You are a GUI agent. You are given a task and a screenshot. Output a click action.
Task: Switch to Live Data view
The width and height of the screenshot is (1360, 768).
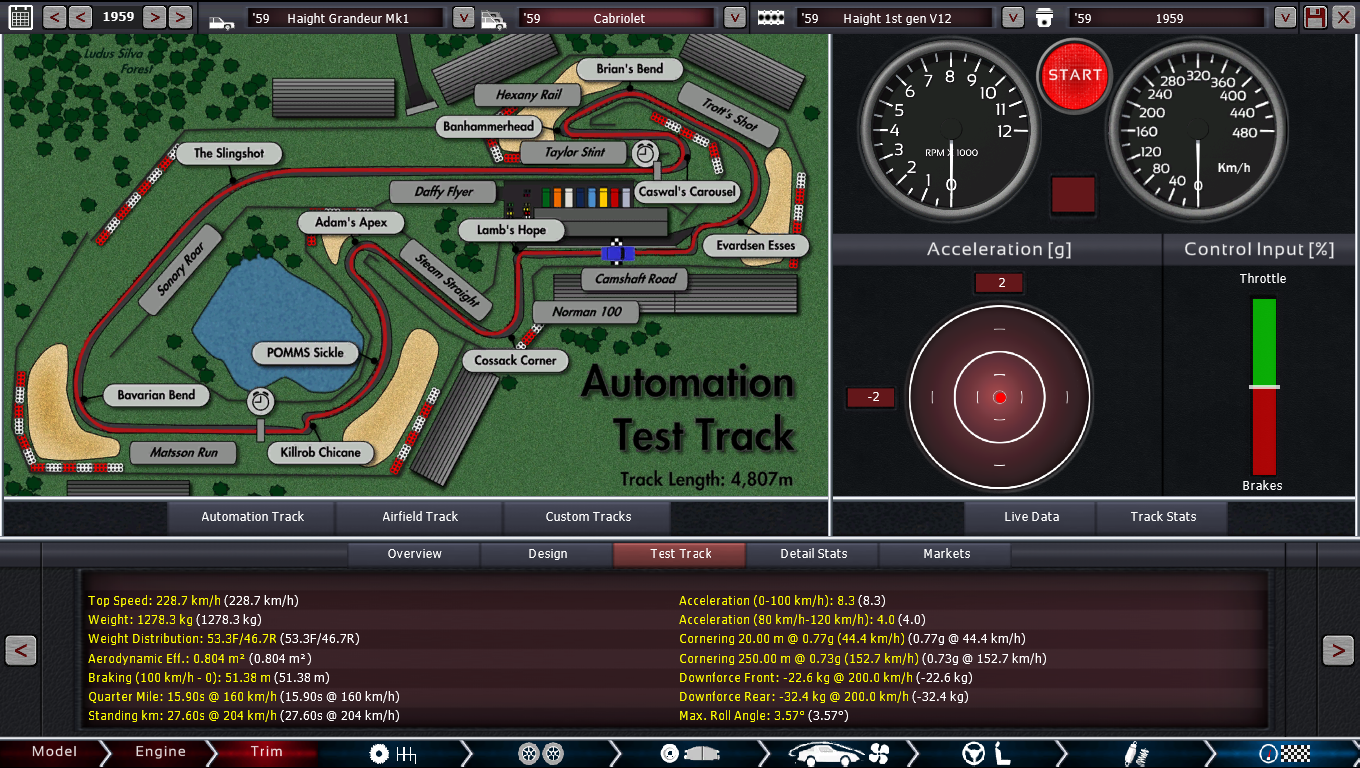pos(1031,517)
